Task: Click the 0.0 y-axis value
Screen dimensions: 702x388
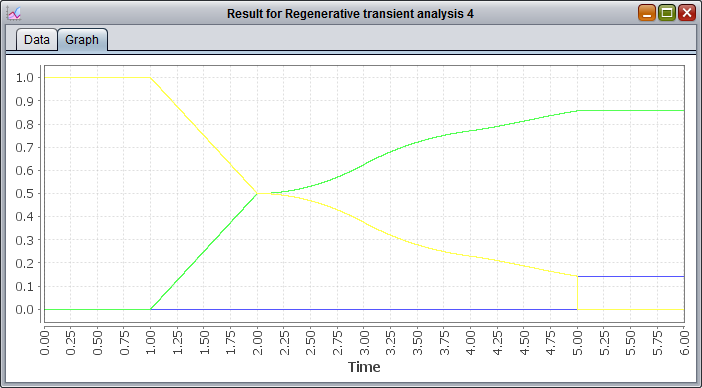Action: click(x=25, y=309)
